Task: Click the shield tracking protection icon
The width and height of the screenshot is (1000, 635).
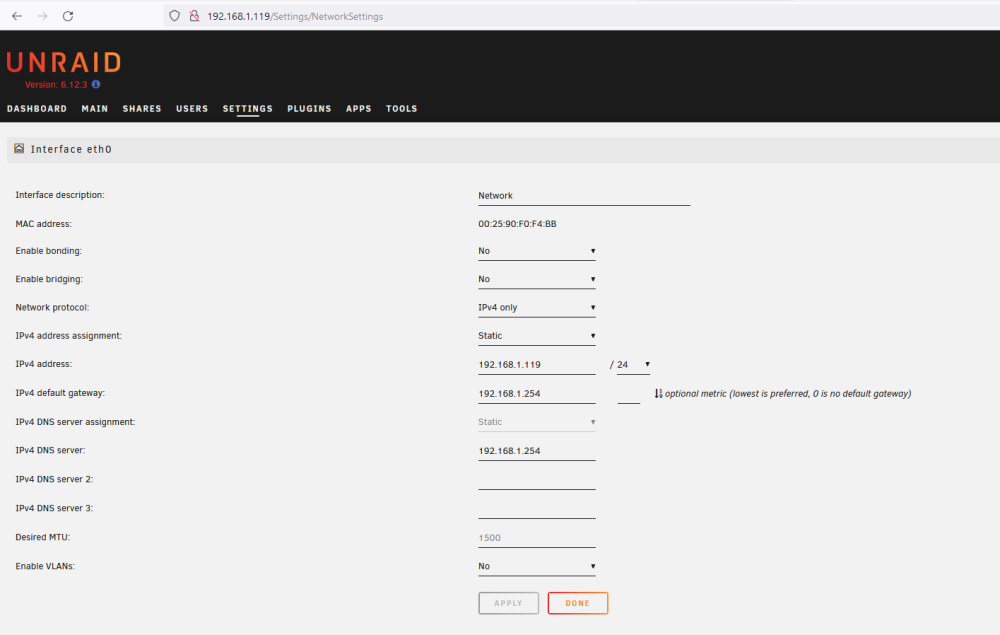Action: [x=175, y=16]
